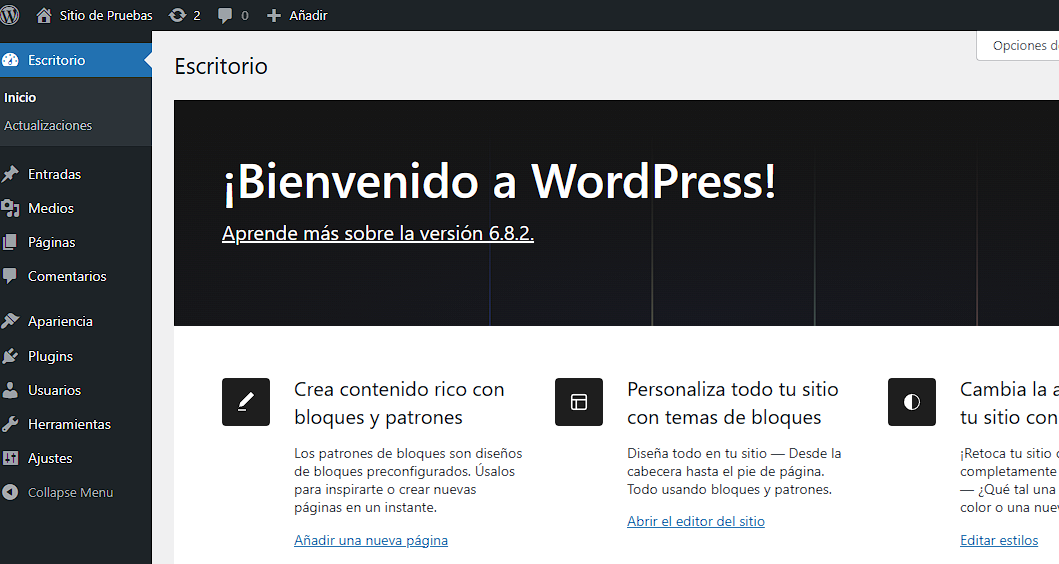Click the Editar estilos link
This screenshot has height=564, width=1059.
pos(998,540)
